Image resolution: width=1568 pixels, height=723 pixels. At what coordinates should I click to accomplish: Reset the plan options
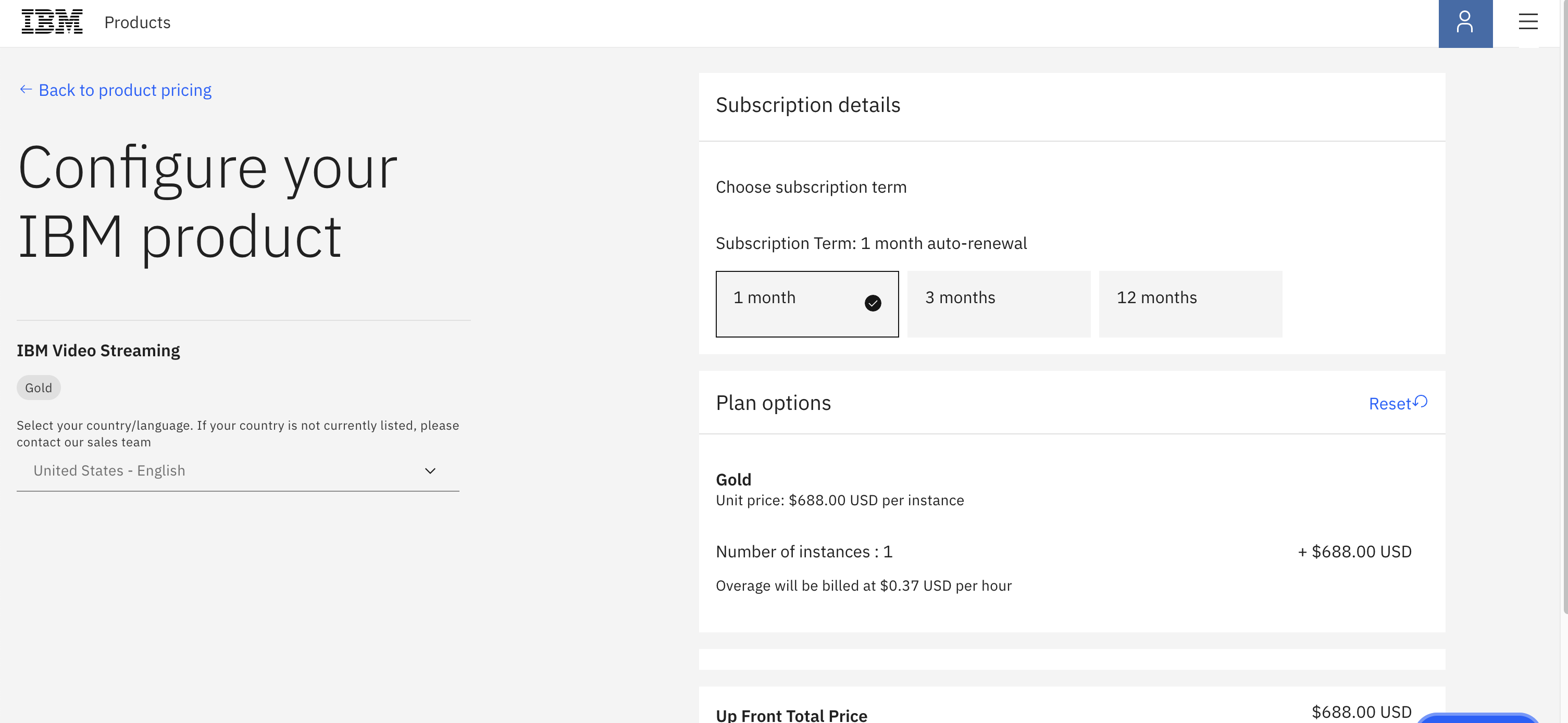pyautogui.click(x=1398, y=403)
